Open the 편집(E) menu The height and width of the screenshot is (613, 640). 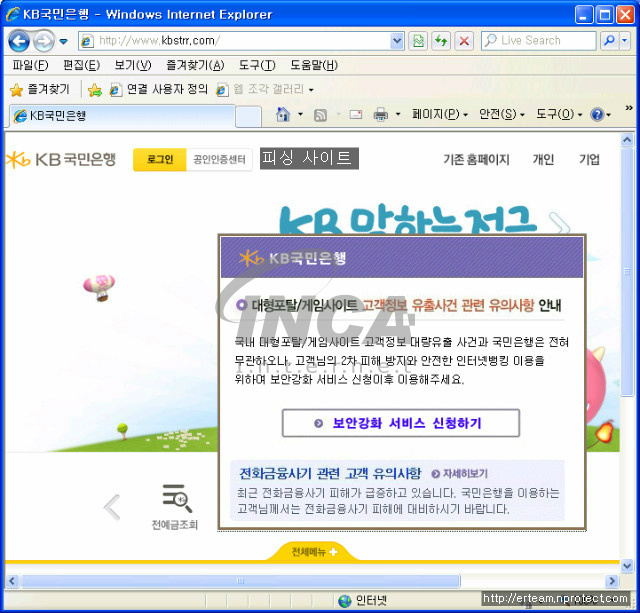[x=81, y=65]
